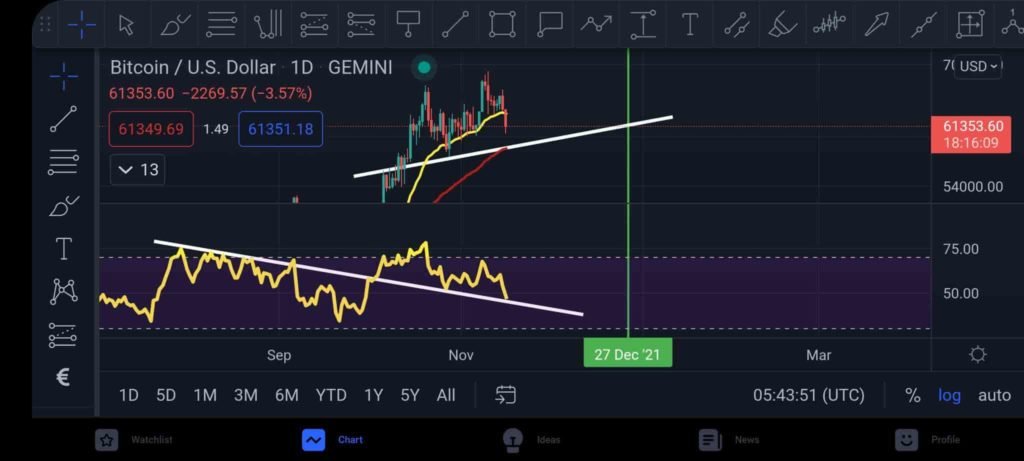Open the USD currency dropdown
This screenshot has width=1024, height=461.
click(x=979, y=66)
